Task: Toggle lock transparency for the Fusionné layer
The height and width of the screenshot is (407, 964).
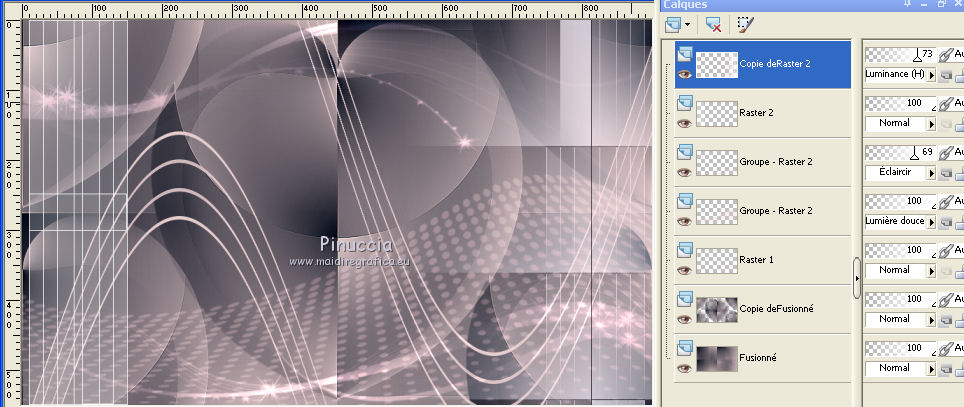Action: (947, 369)
